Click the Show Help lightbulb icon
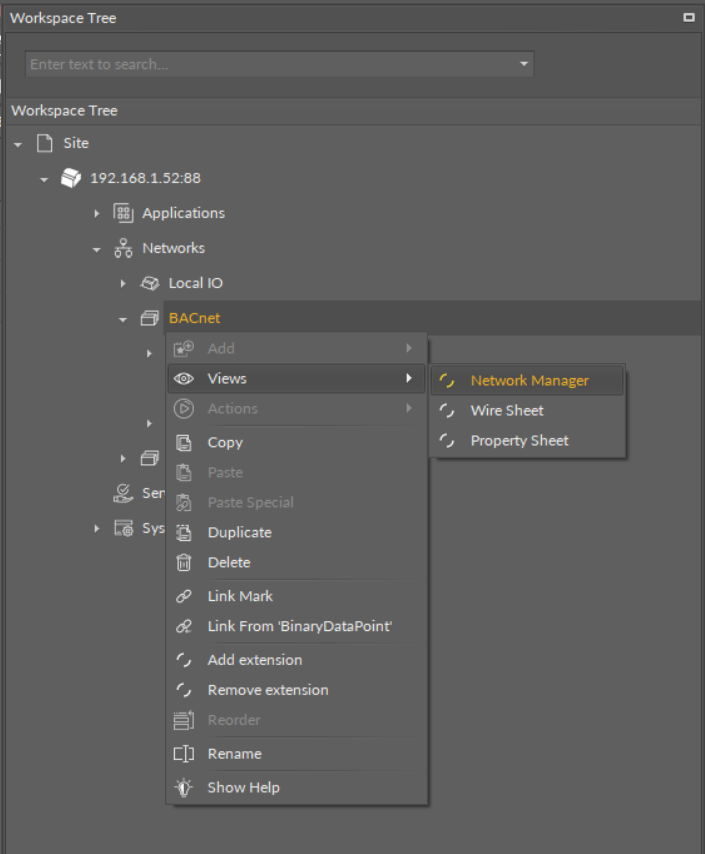Image resolution: width=705 pixels, height=854 pixels. click(x=183, y=787)
